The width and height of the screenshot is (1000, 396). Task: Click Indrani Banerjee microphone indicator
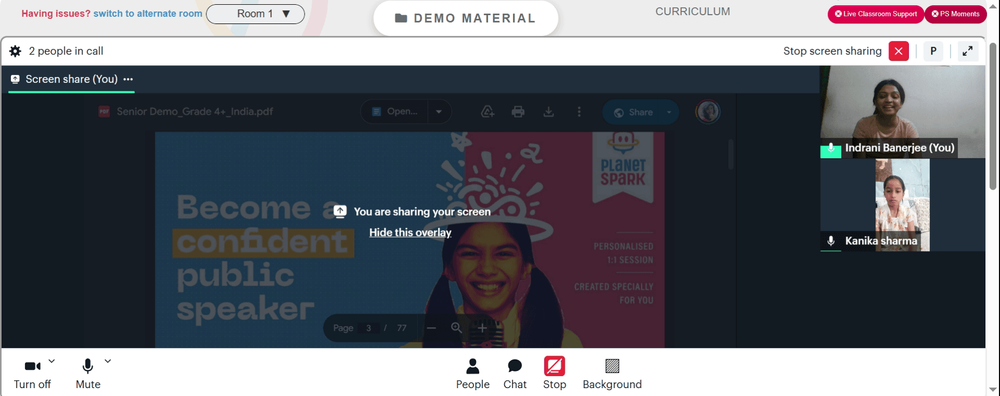(830, 148)
